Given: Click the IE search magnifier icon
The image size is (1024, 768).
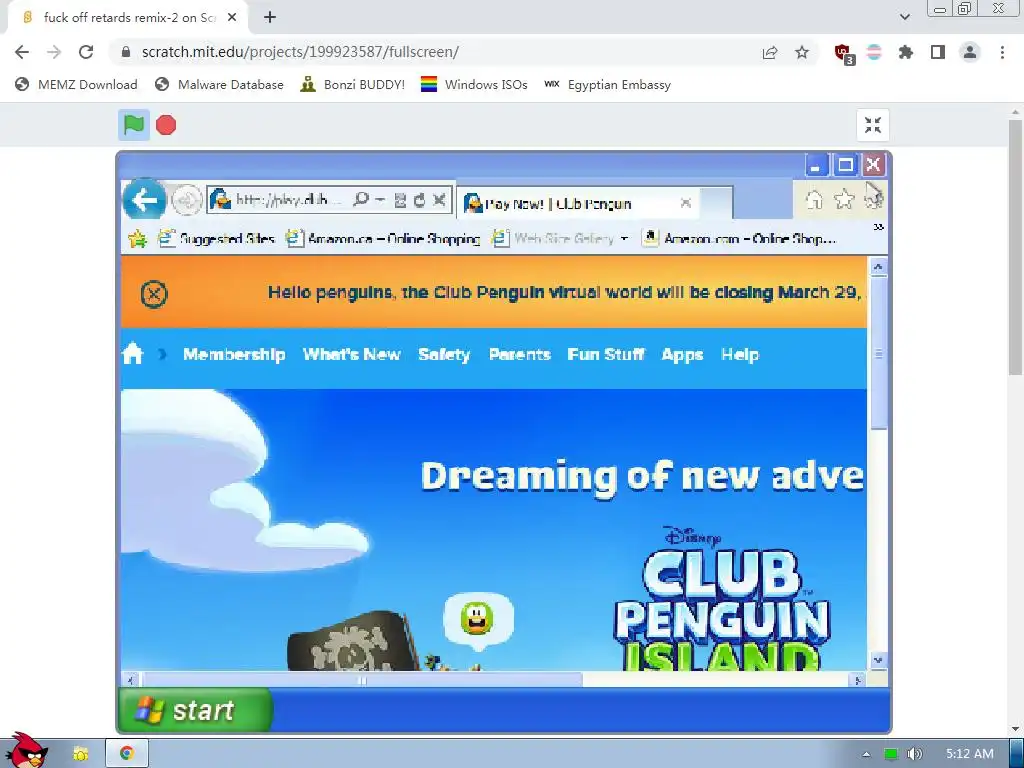Looking at the screenshot, I should click(360, 199).
